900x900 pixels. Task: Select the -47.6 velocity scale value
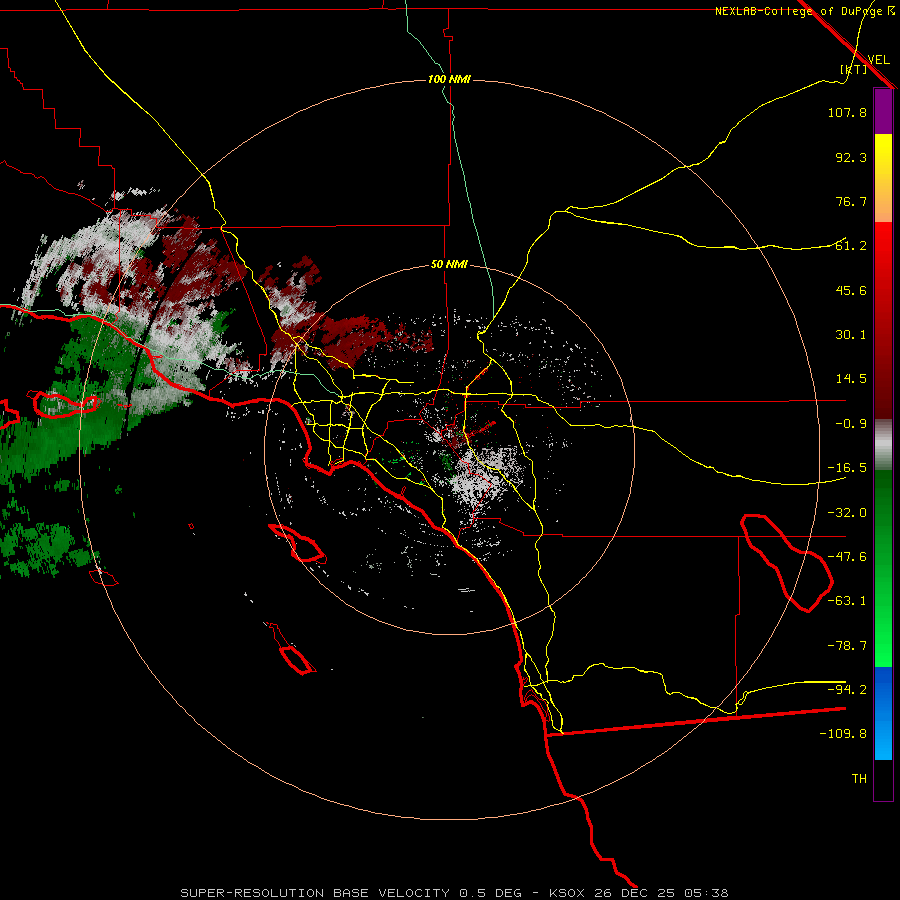coord(847,557)
